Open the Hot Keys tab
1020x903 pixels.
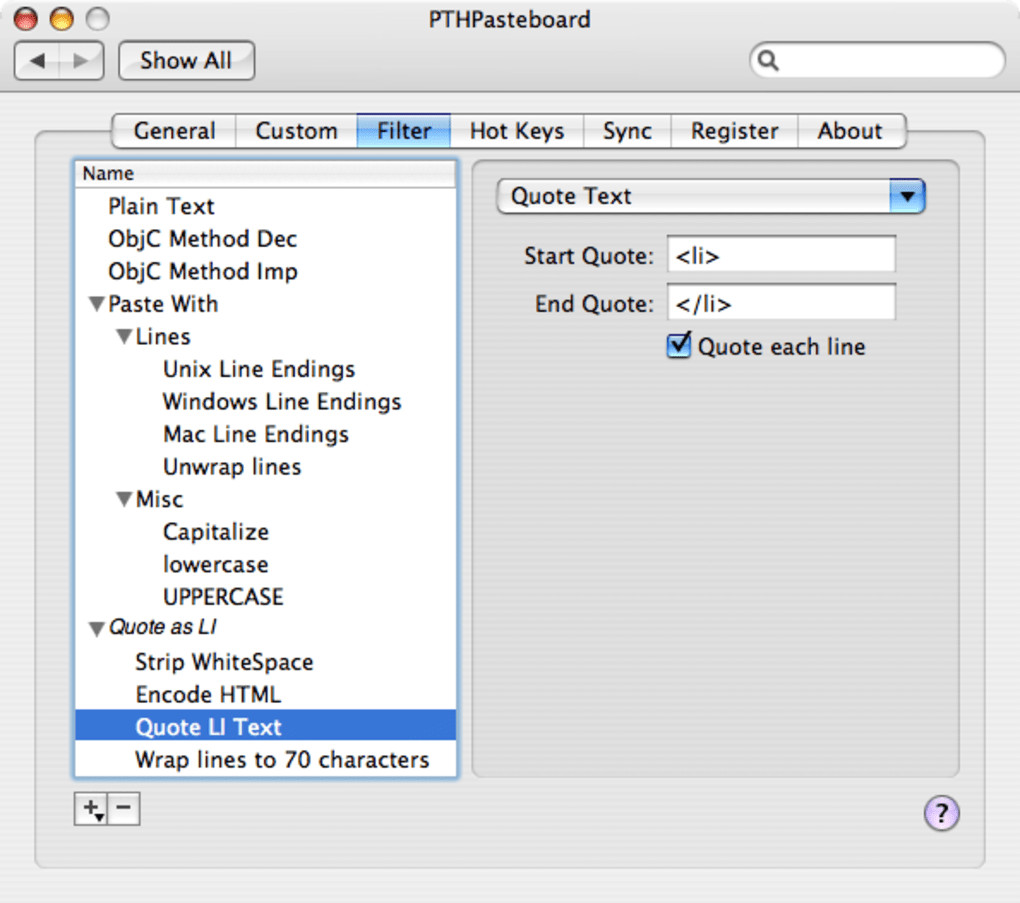(x=517, y=131)
